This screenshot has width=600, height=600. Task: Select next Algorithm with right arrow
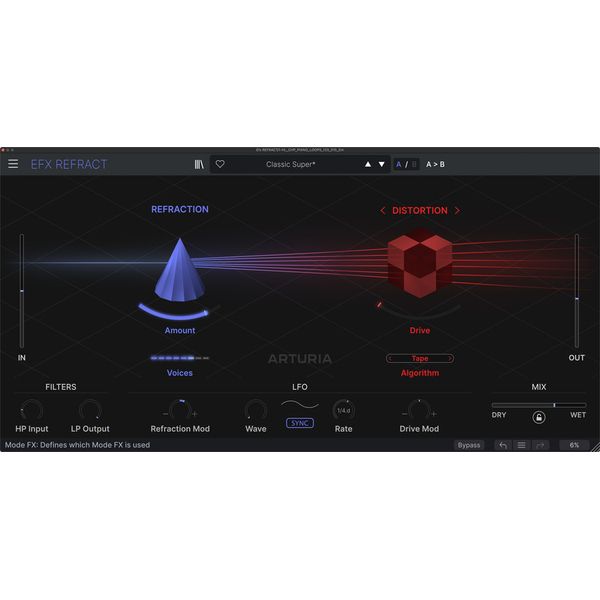[450, 359]
